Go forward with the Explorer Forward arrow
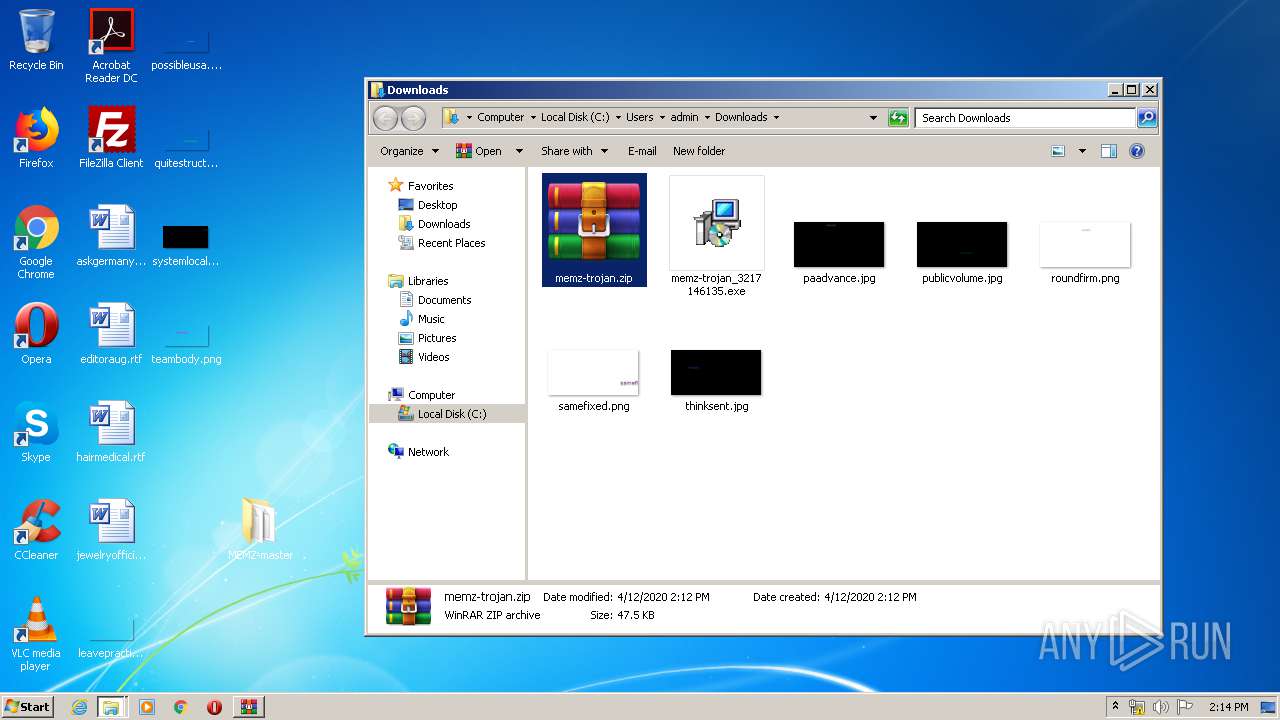This screenshot has width=1280, height=720. pos(413,118)
